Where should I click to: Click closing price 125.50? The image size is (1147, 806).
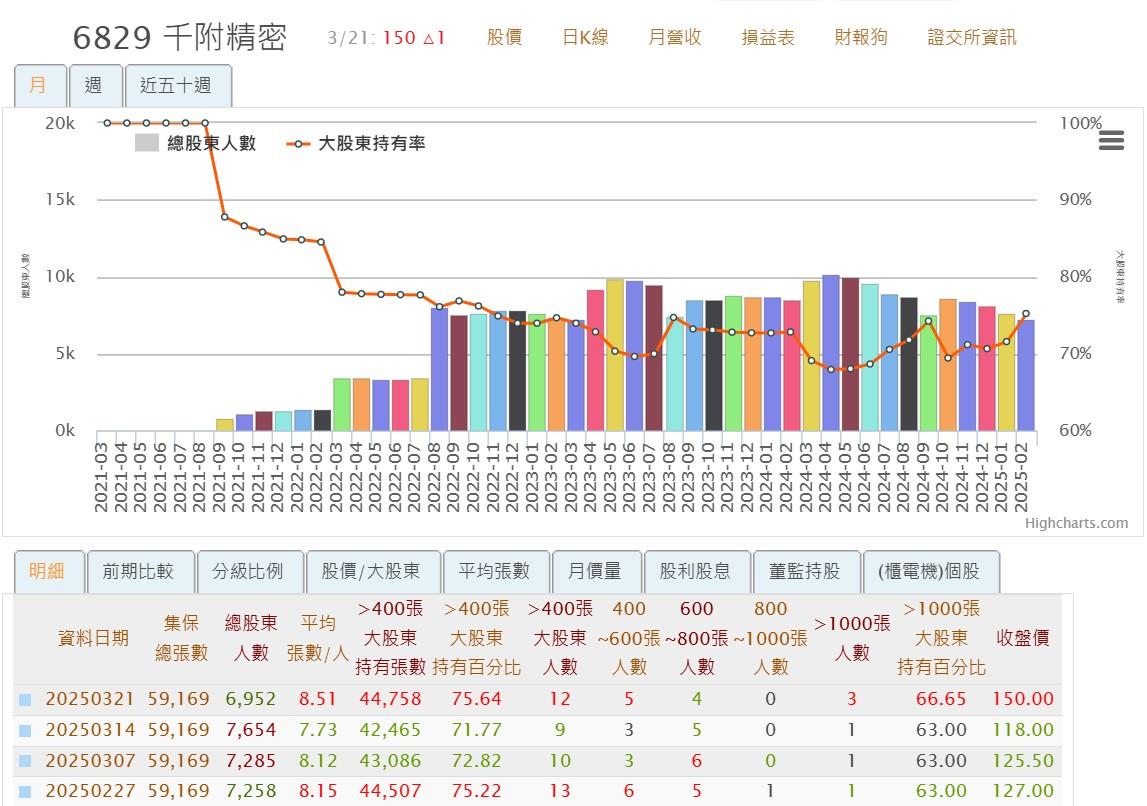1023,761
